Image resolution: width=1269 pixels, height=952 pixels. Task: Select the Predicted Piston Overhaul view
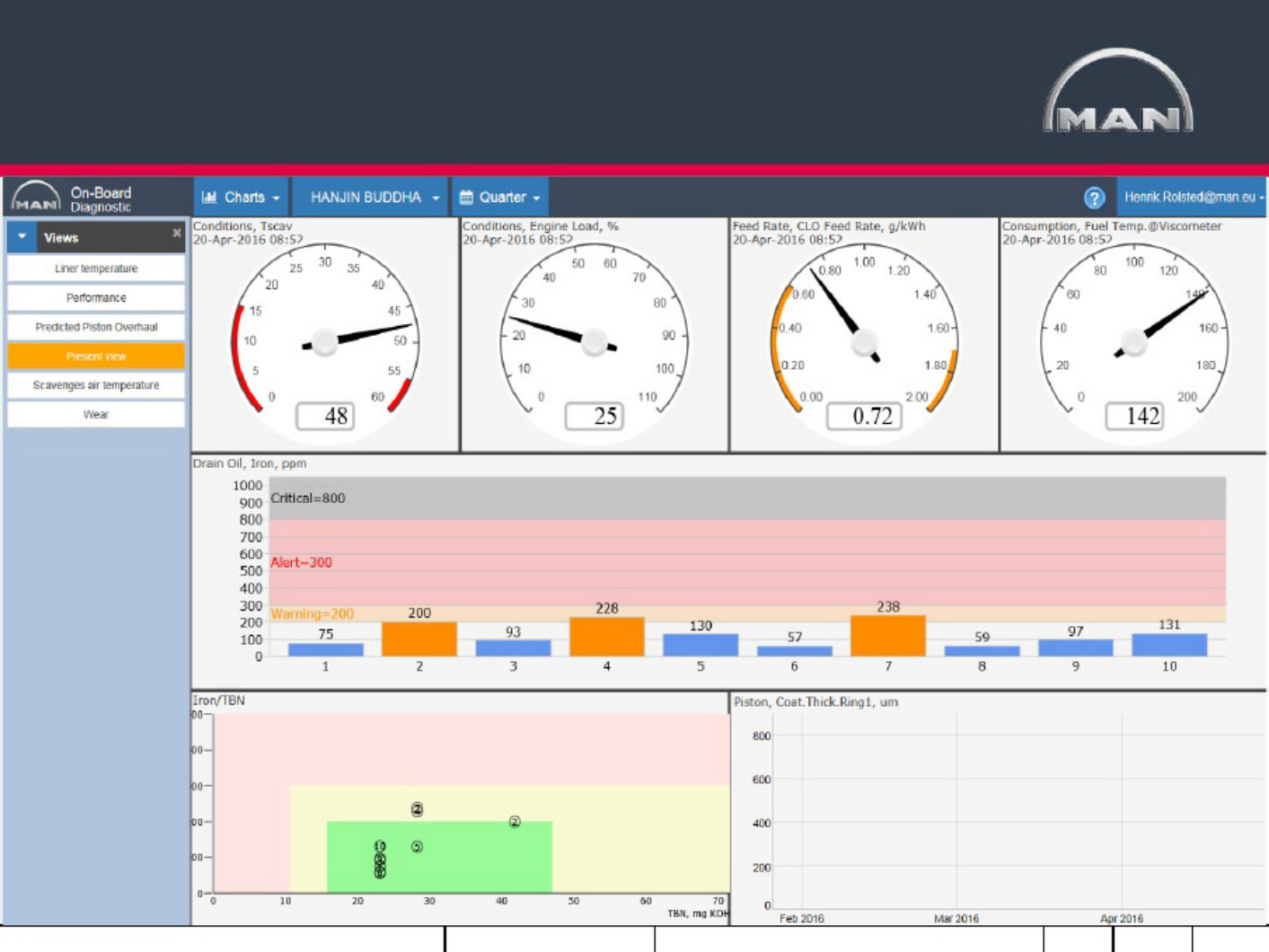96,327
